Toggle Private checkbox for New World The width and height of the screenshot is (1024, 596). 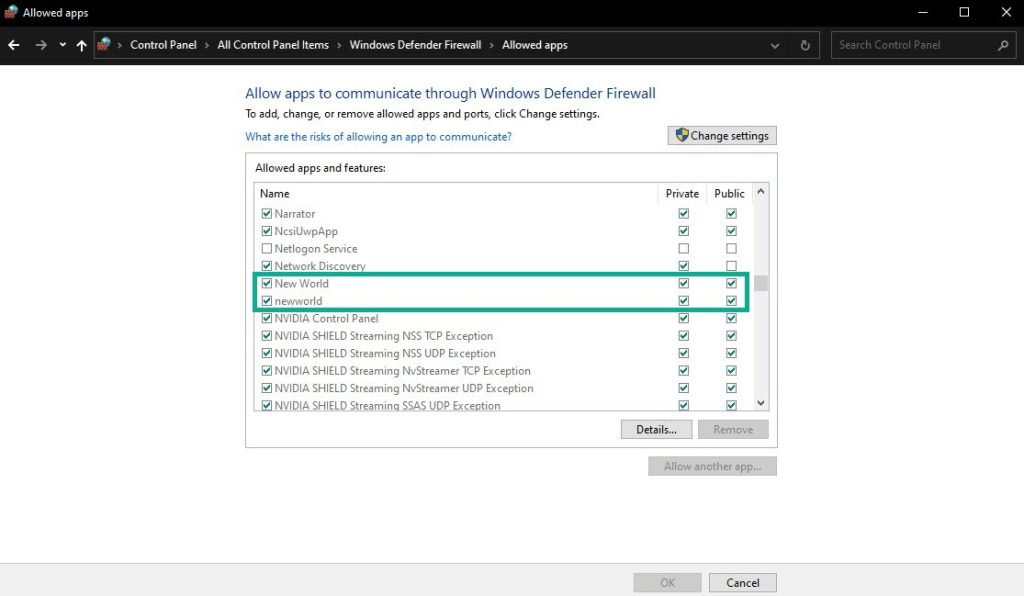683,283
